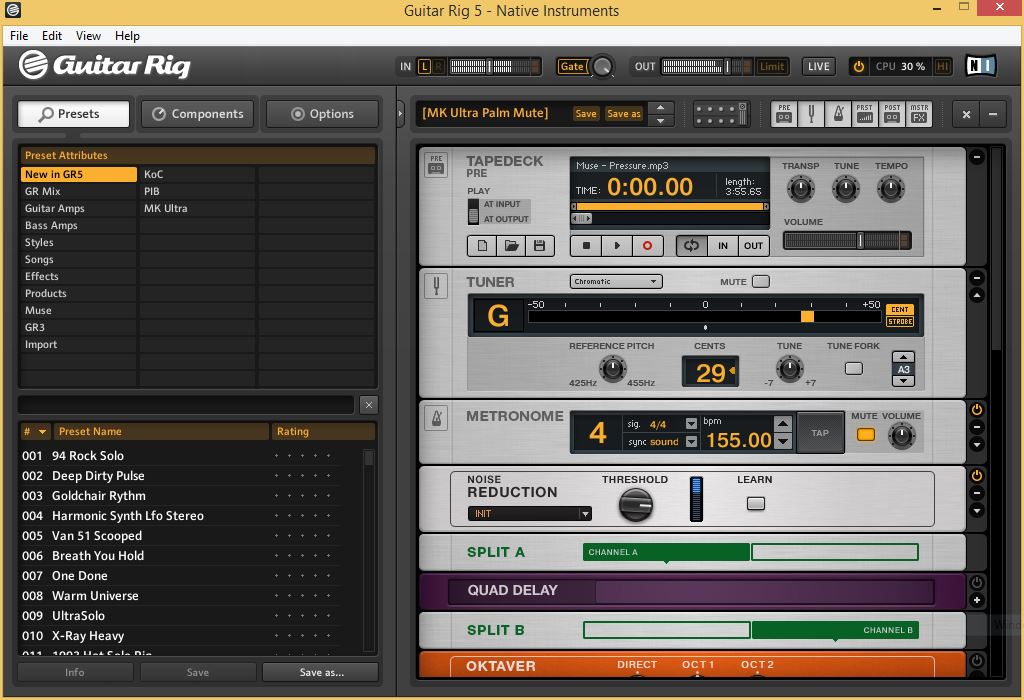This screenshot has width=1024, height=700.
Task: Toggle the metronome MUTE button
Action: pos(865,434)
